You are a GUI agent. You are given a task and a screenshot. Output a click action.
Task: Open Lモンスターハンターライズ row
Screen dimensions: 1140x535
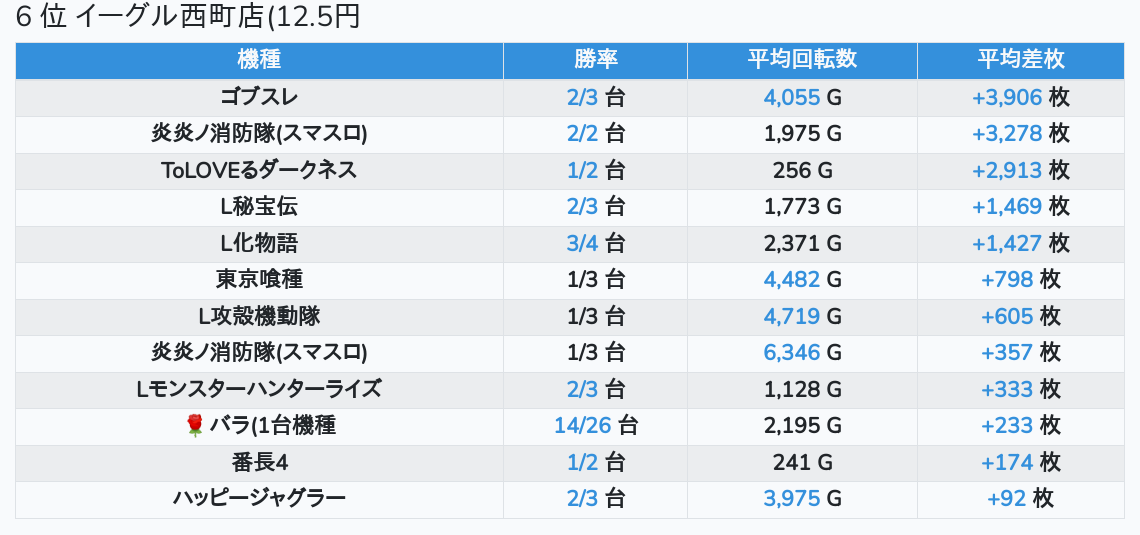259,389
